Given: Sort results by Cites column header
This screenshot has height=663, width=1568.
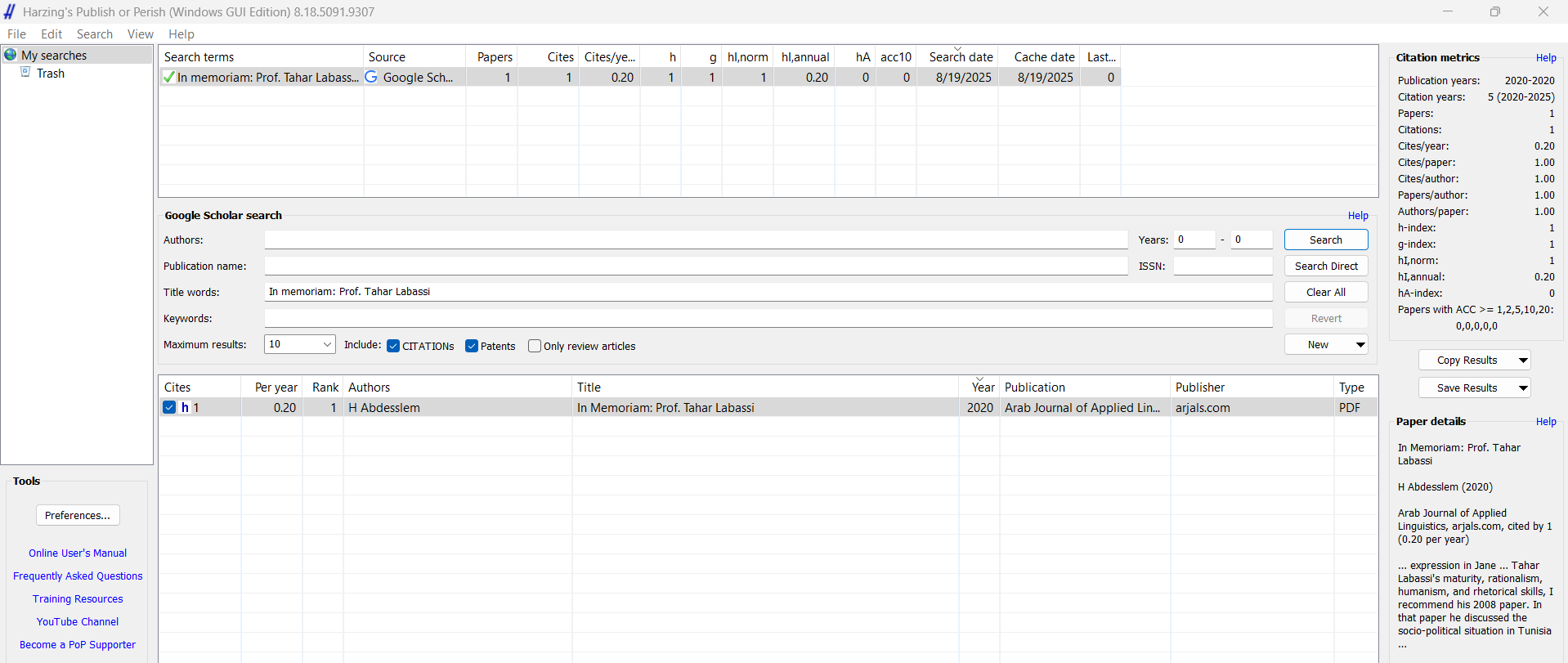Looking at the screenshot, I should [x=199, y=387].
